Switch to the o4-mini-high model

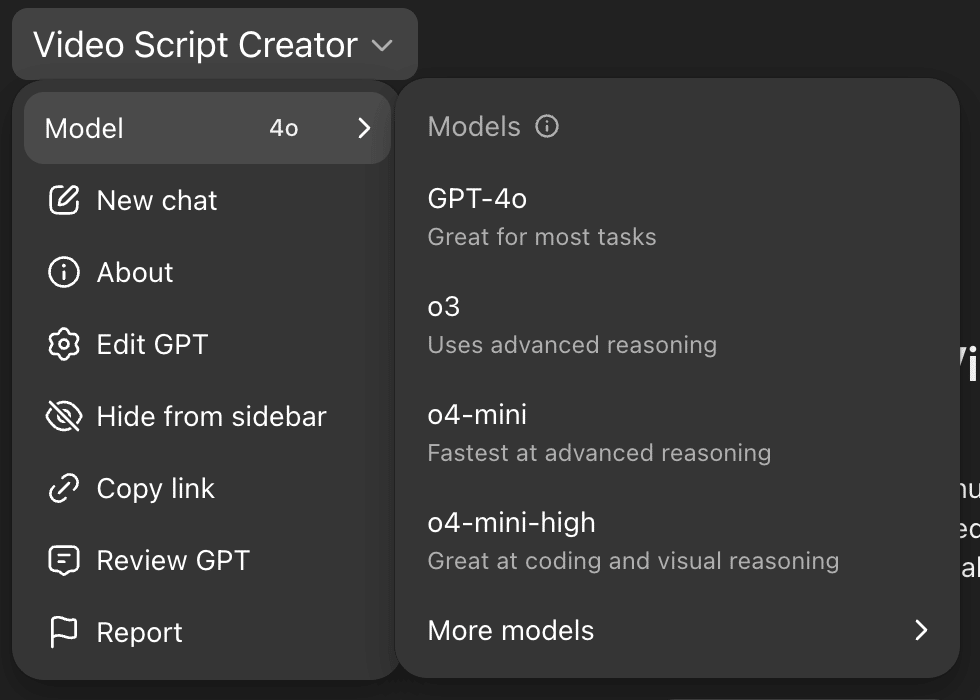678,541
